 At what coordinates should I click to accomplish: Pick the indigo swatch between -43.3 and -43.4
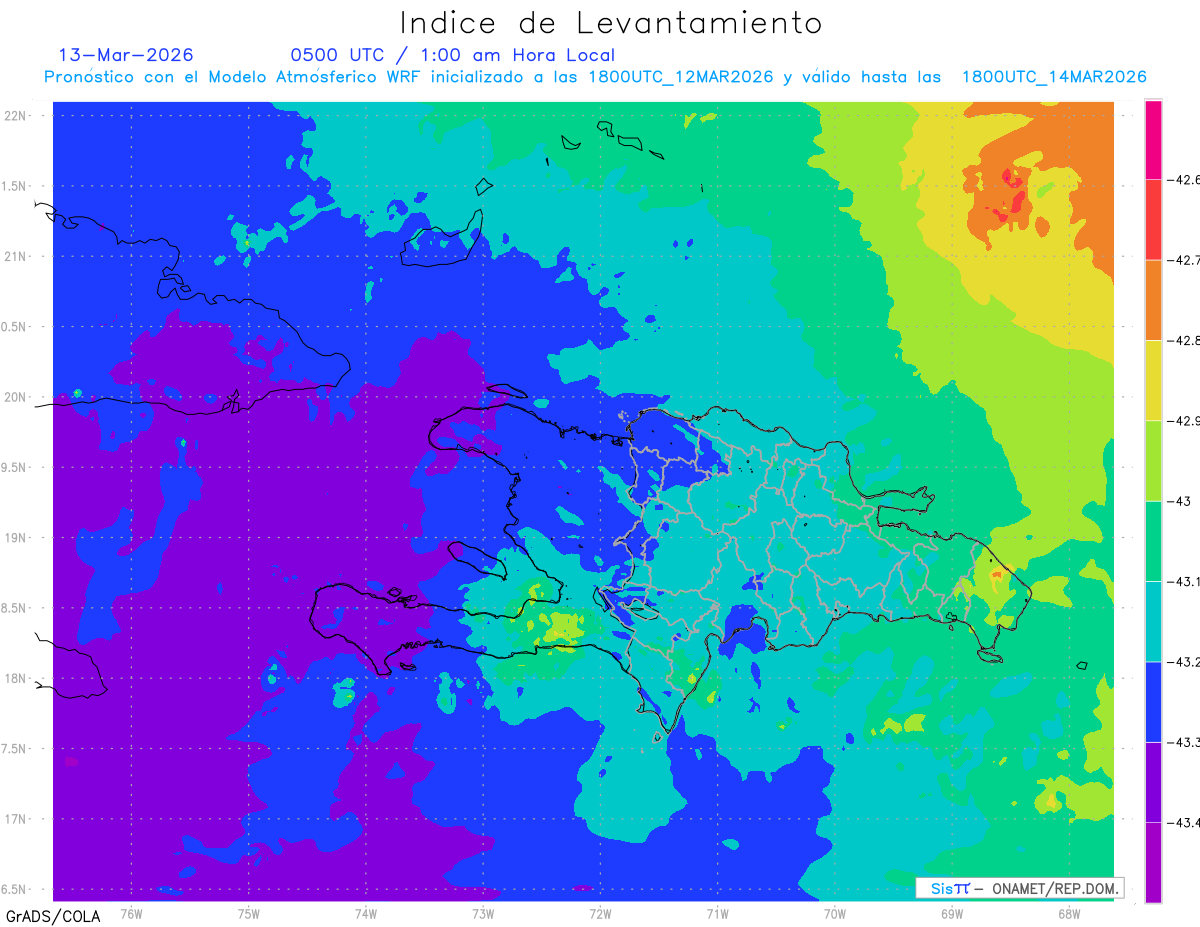(1153, 782)
